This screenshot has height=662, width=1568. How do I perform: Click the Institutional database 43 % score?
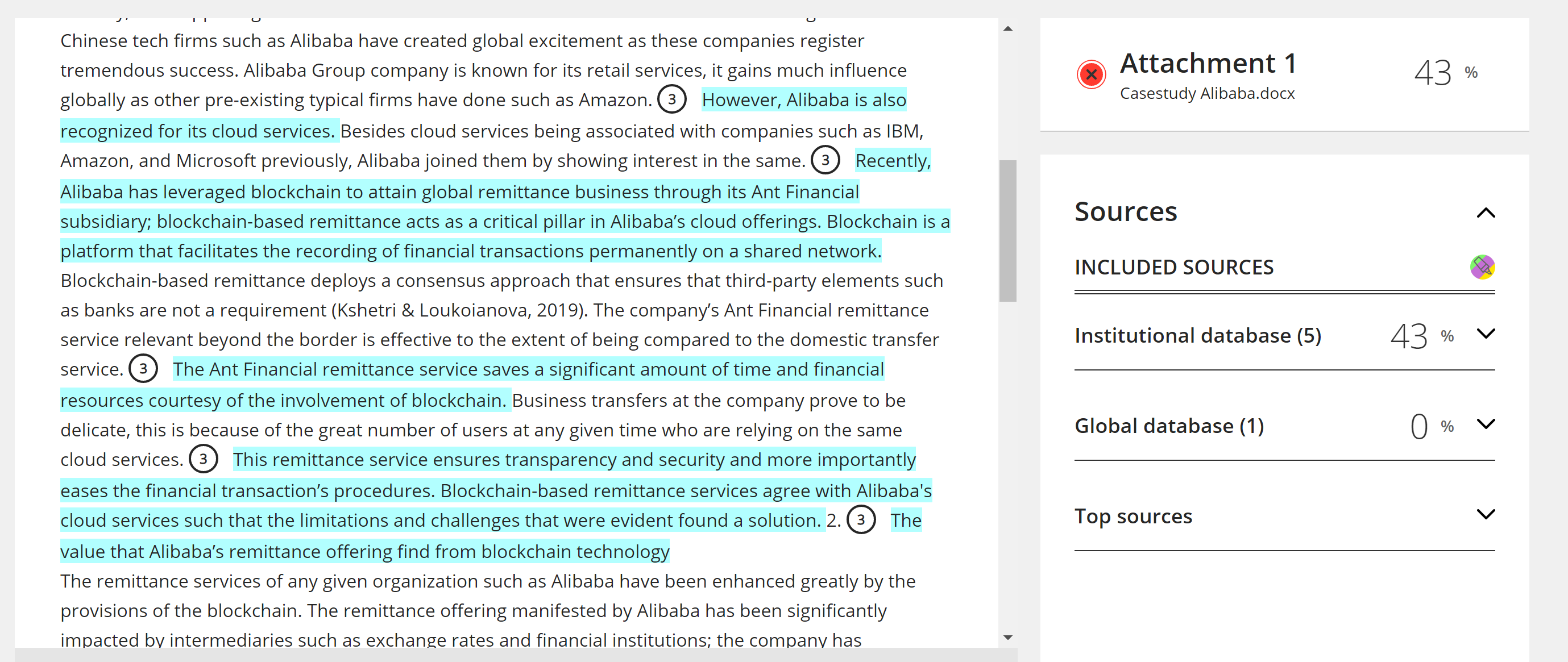(1422, 336)
